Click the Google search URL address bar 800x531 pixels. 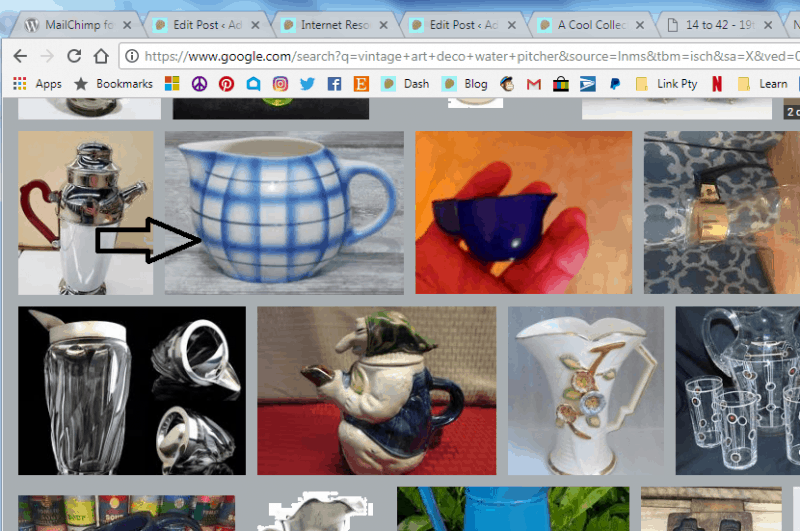[x=459, y=56]
